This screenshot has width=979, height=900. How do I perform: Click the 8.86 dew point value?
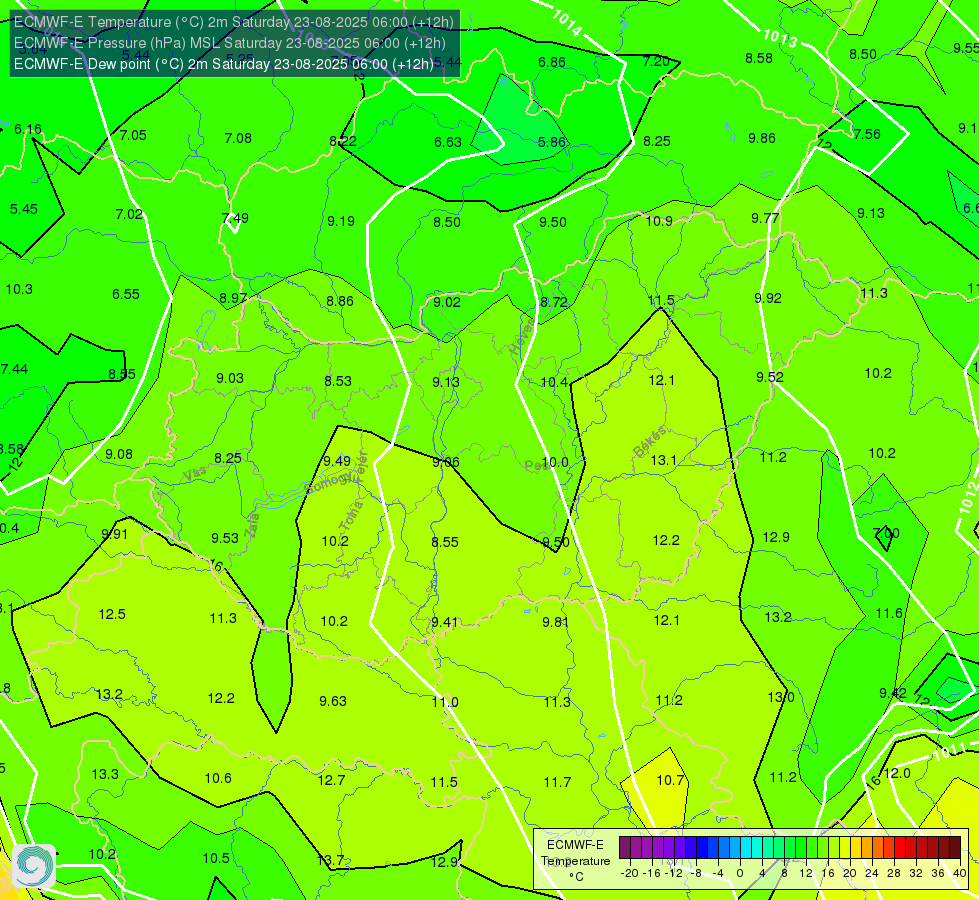340,301
